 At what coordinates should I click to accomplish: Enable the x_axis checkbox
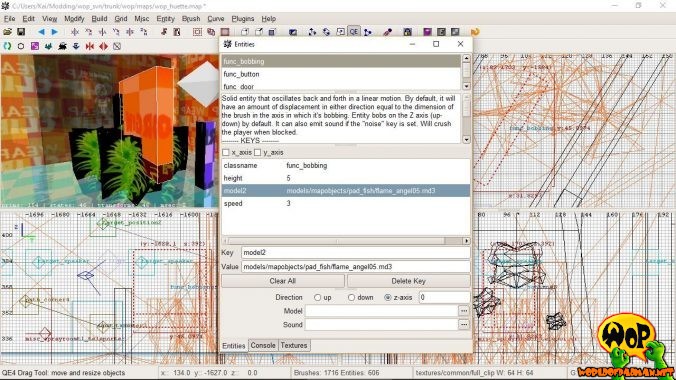tap(226, 152)
